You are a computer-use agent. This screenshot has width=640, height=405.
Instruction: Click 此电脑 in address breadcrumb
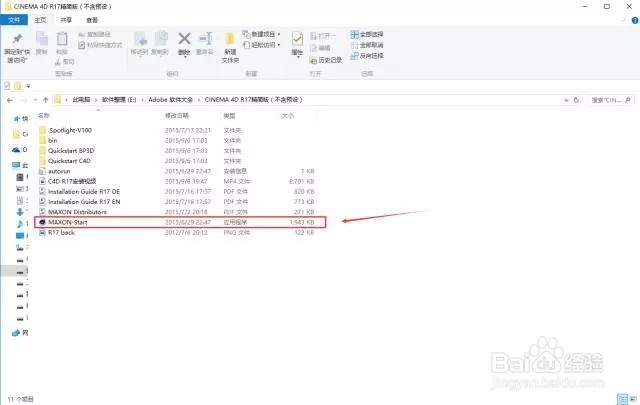81,100
